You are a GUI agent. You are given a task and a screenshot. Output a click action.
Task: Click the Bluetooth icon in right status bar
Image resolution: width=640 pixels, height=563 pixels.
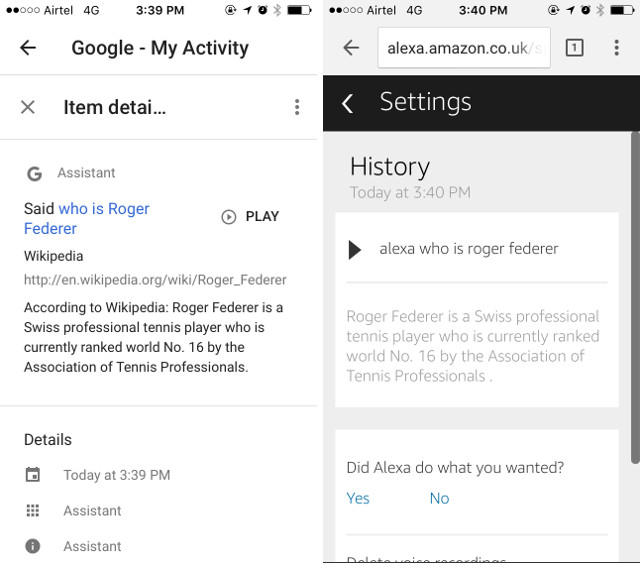pyautogui.click(x=600, y=10)
